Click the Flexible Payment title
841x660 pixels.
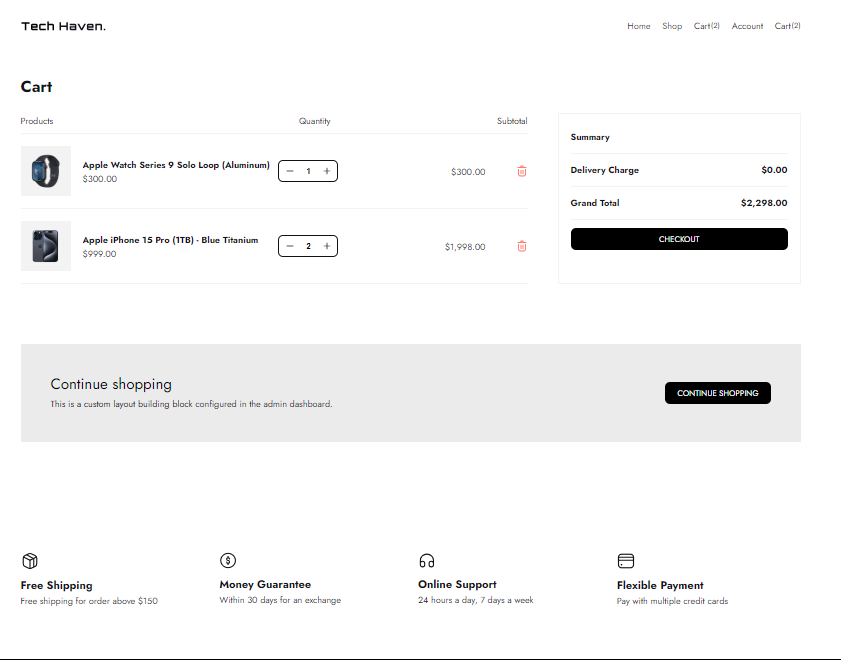(x=660, y=585)
